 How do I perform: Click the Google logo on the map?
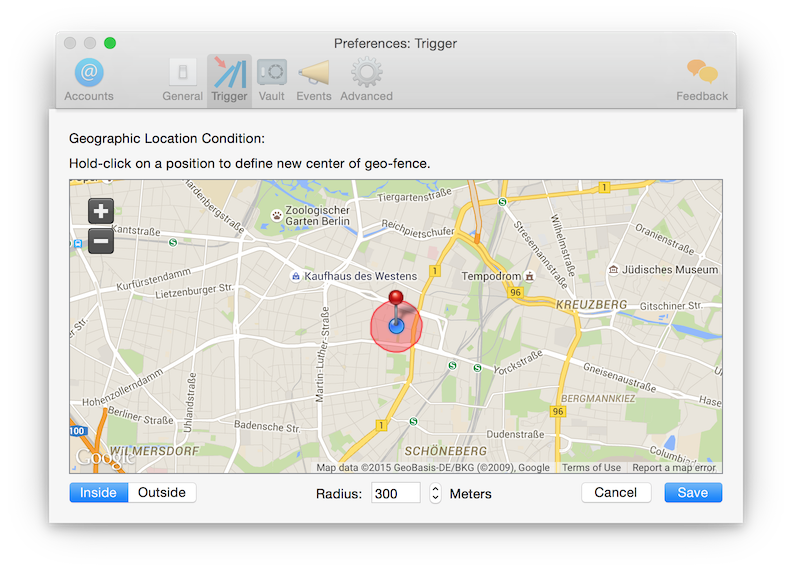pos(105,458)
